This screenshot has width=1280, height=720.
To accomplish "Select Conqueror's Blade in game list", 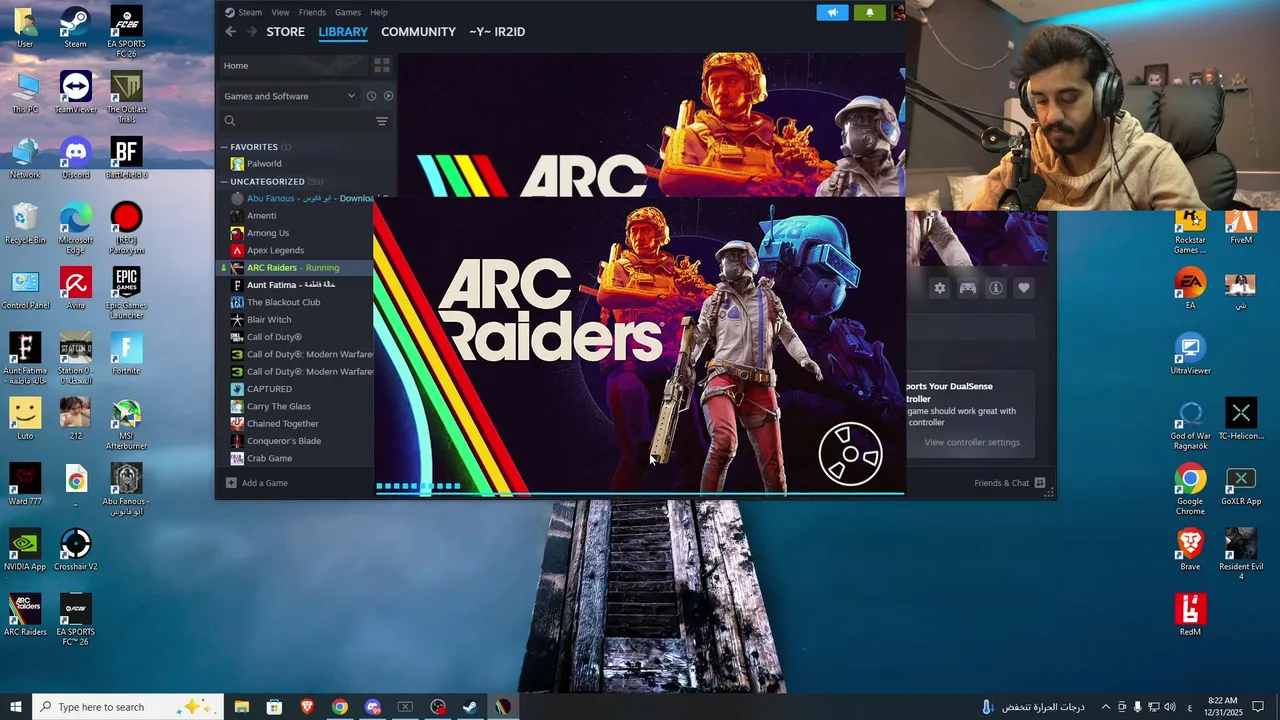I will (283, 441).
